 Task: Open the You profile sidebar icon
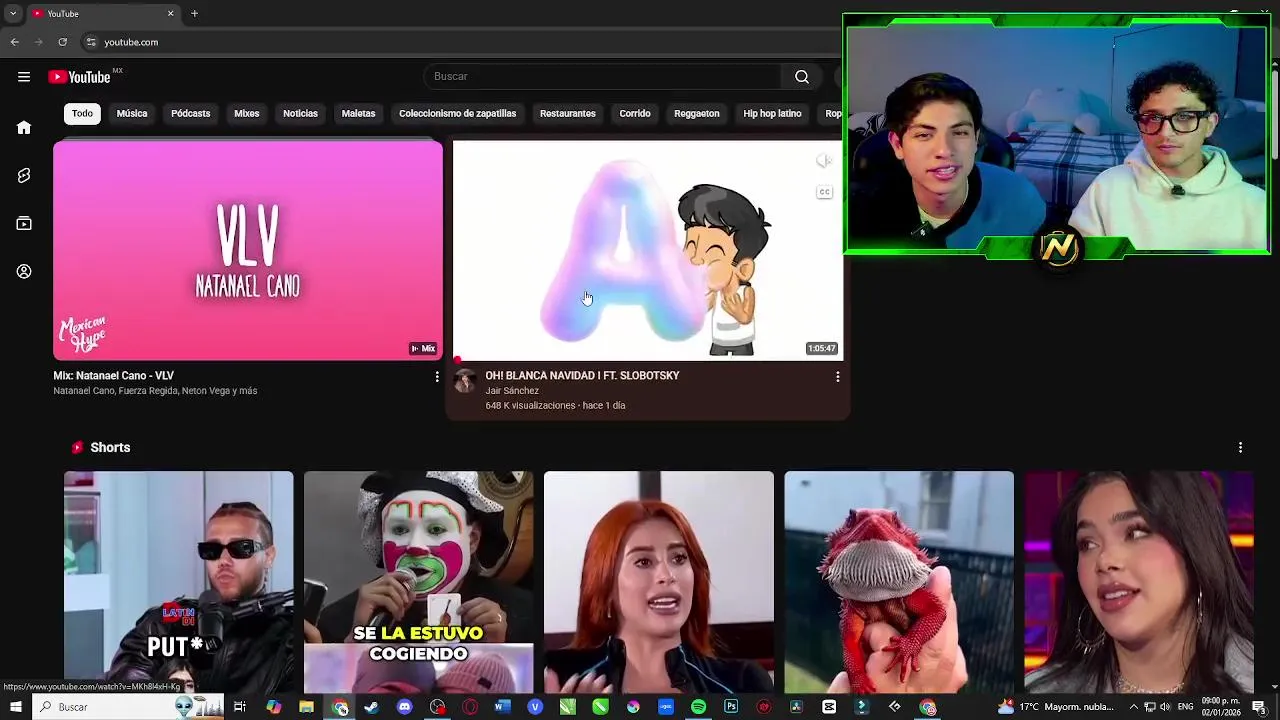click(x=24, y=271)
